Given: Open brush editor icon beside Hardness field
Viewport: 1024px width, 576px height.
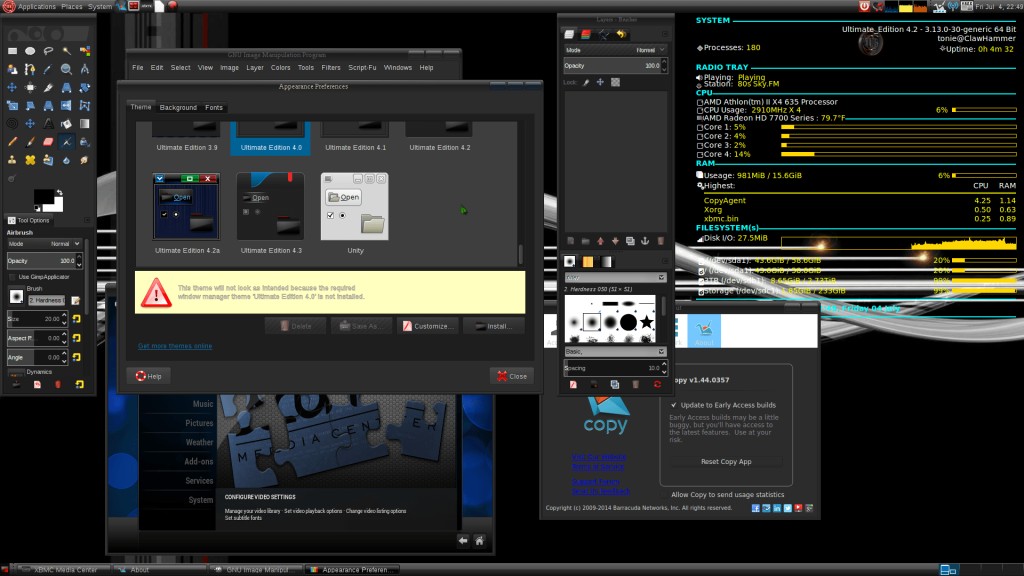Looking at the screenshot, I should pyautogui.click(x=76, y=300).
